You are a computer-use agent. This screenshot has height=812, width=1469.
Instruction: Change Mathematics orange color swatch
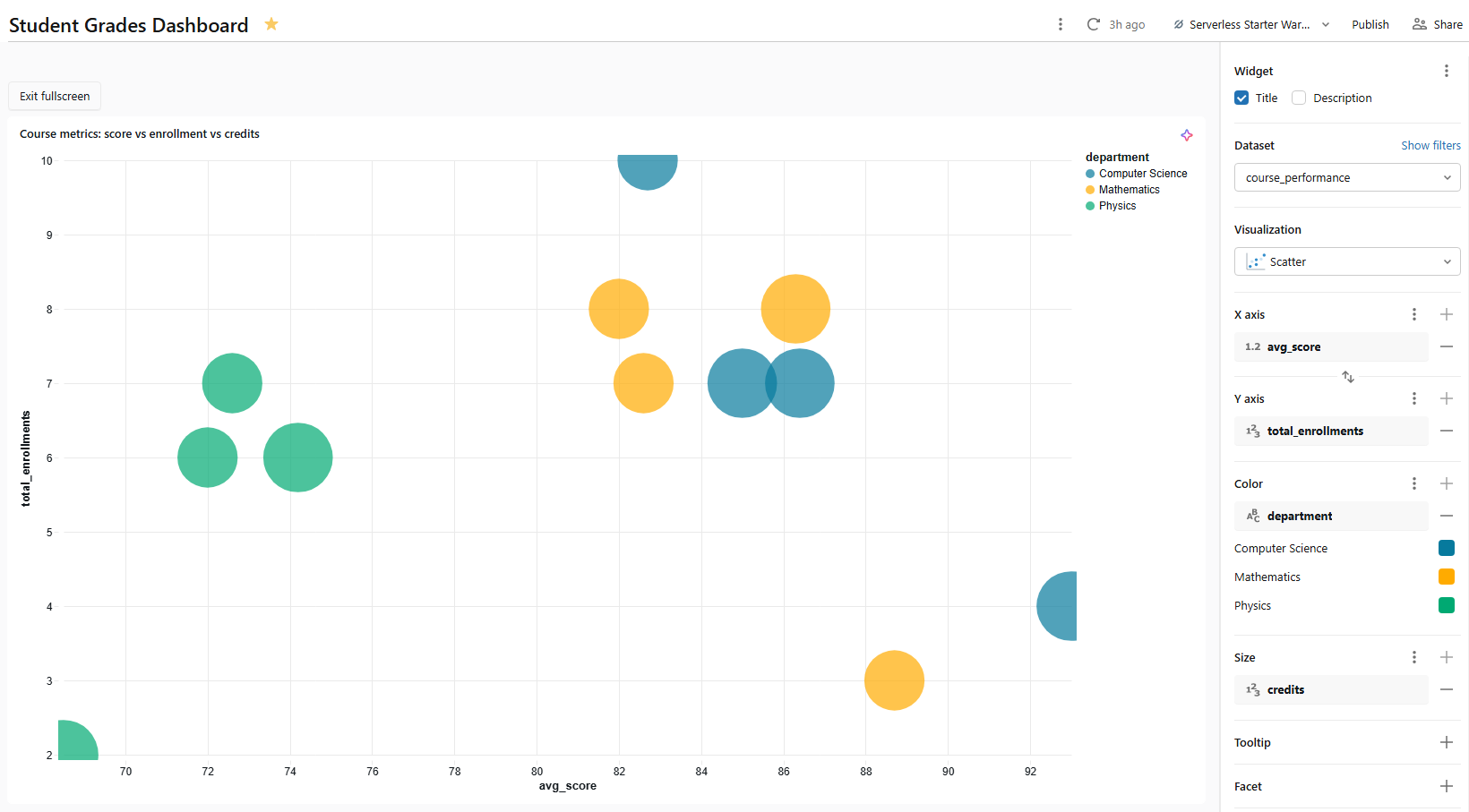point(1447,577)
